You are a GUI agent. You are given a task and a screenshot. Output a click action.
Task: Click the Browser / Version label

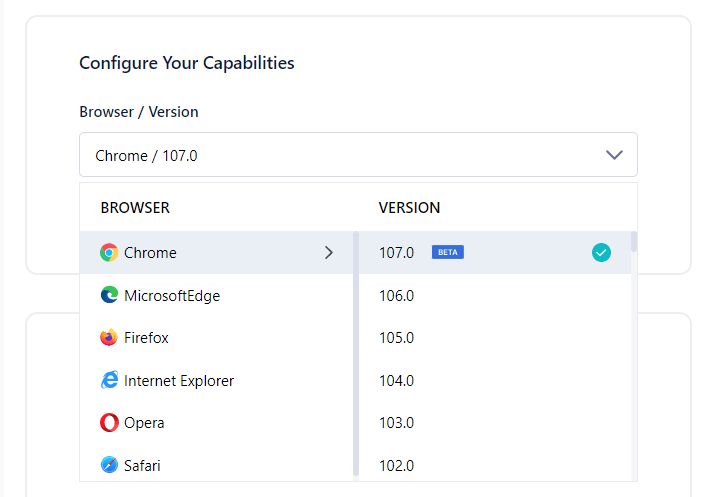tap(139, 111)
